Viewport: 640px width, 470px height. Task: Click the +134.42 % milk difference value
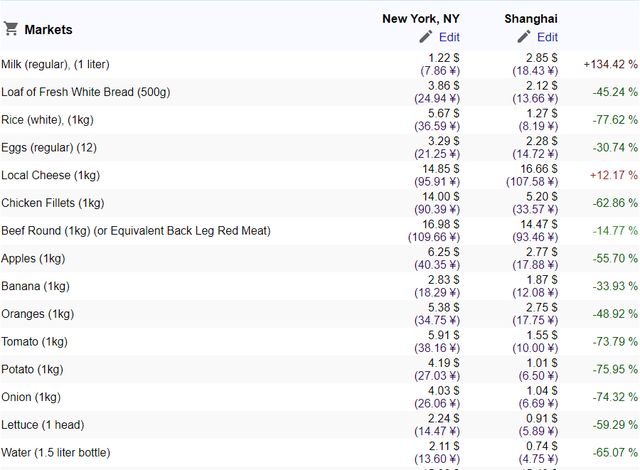pyautogui.click(x=610, y=64)
